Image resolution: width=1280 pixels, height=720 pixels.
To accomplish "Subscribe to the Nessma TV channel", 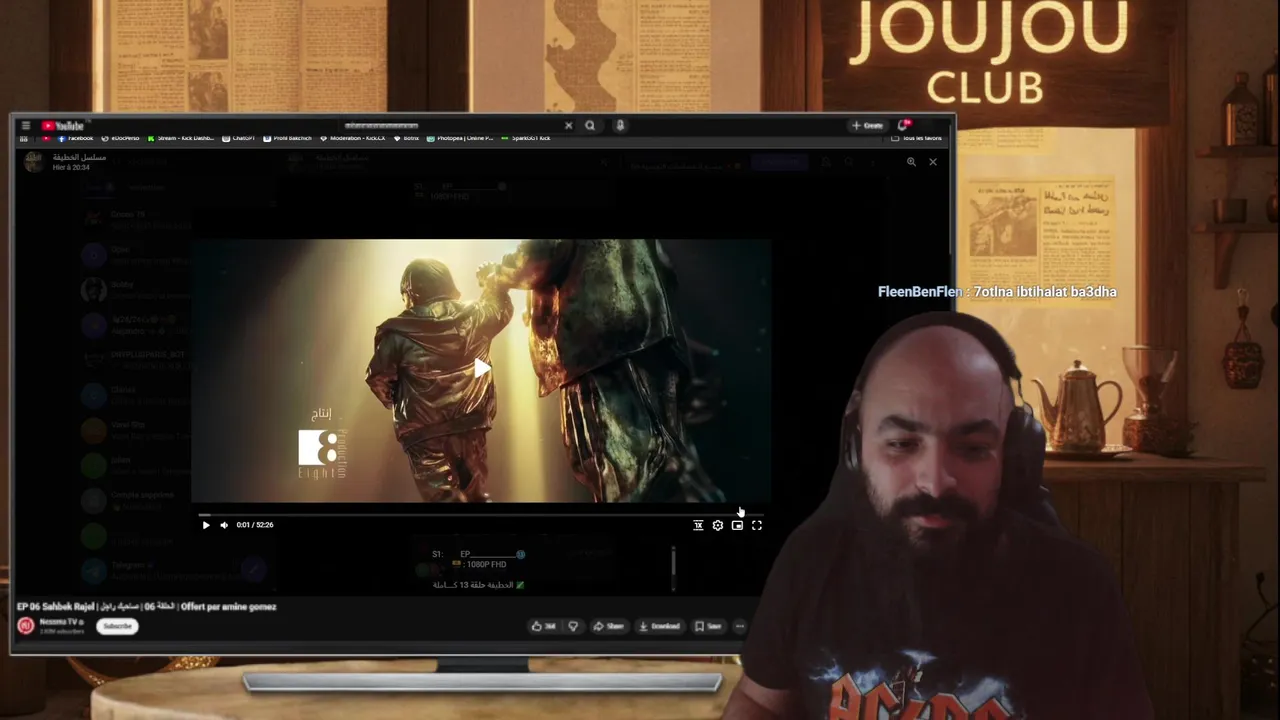I will pos(117,626).
